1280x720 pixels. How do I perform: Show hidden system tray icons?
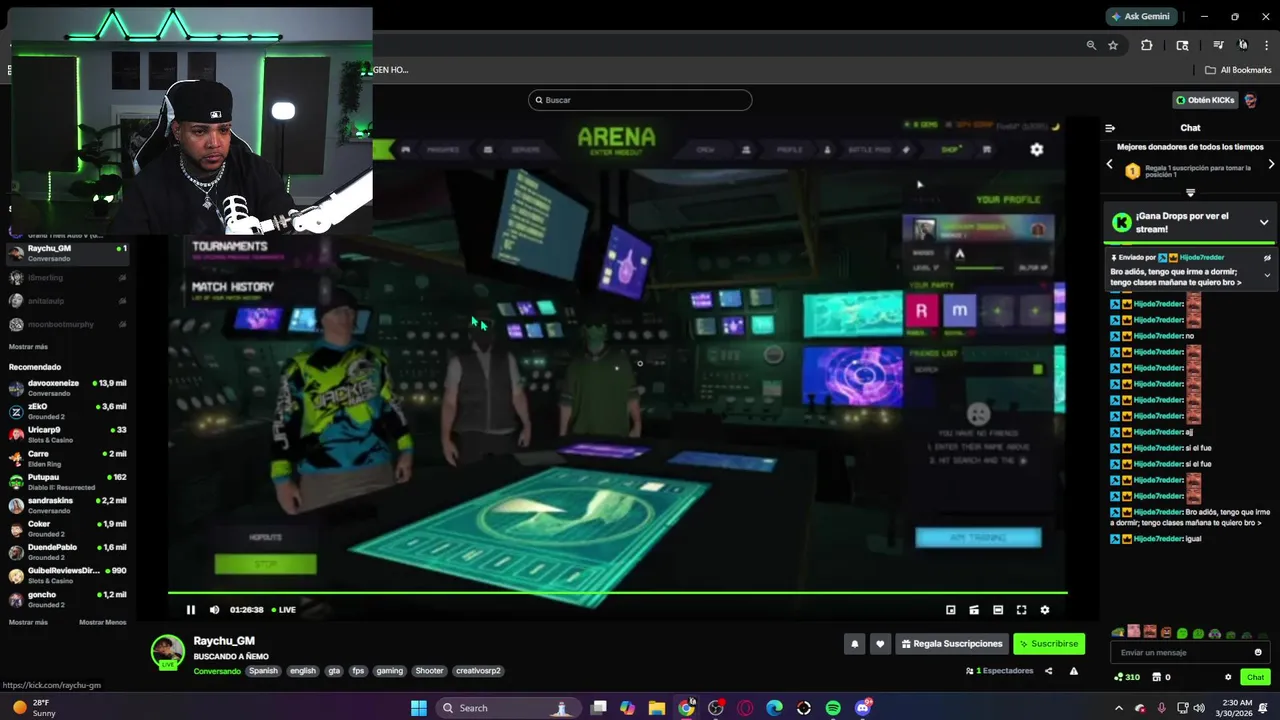1118,708
